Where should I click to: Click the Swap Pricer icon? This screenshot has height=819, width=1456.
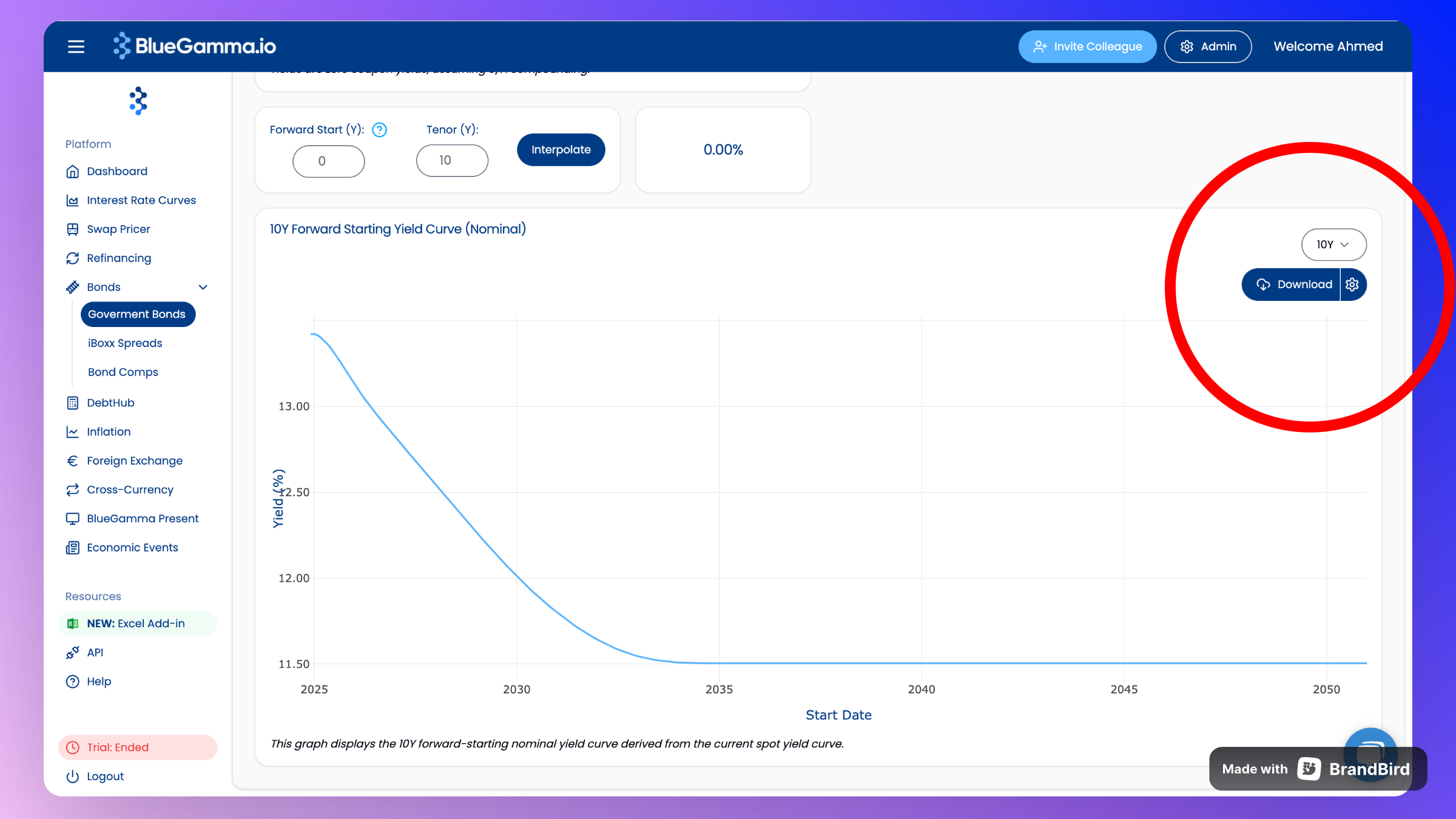click(x=72, y=229)
